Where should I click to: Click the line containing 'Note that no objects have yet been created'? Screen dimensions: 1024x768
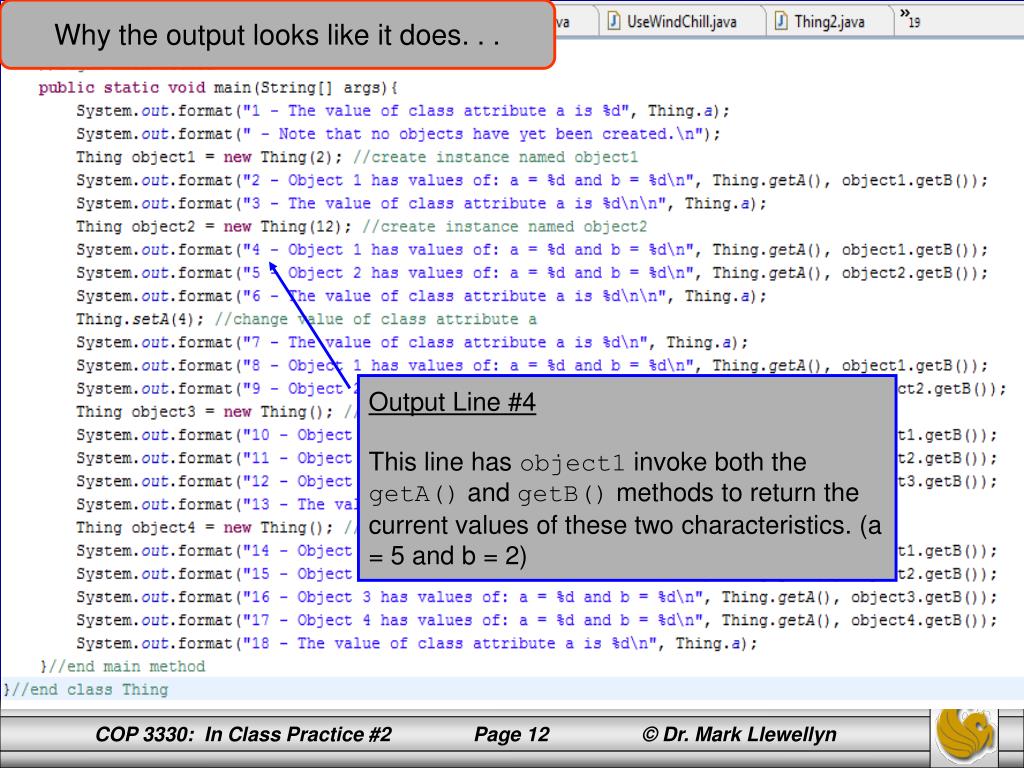point(398,134)
